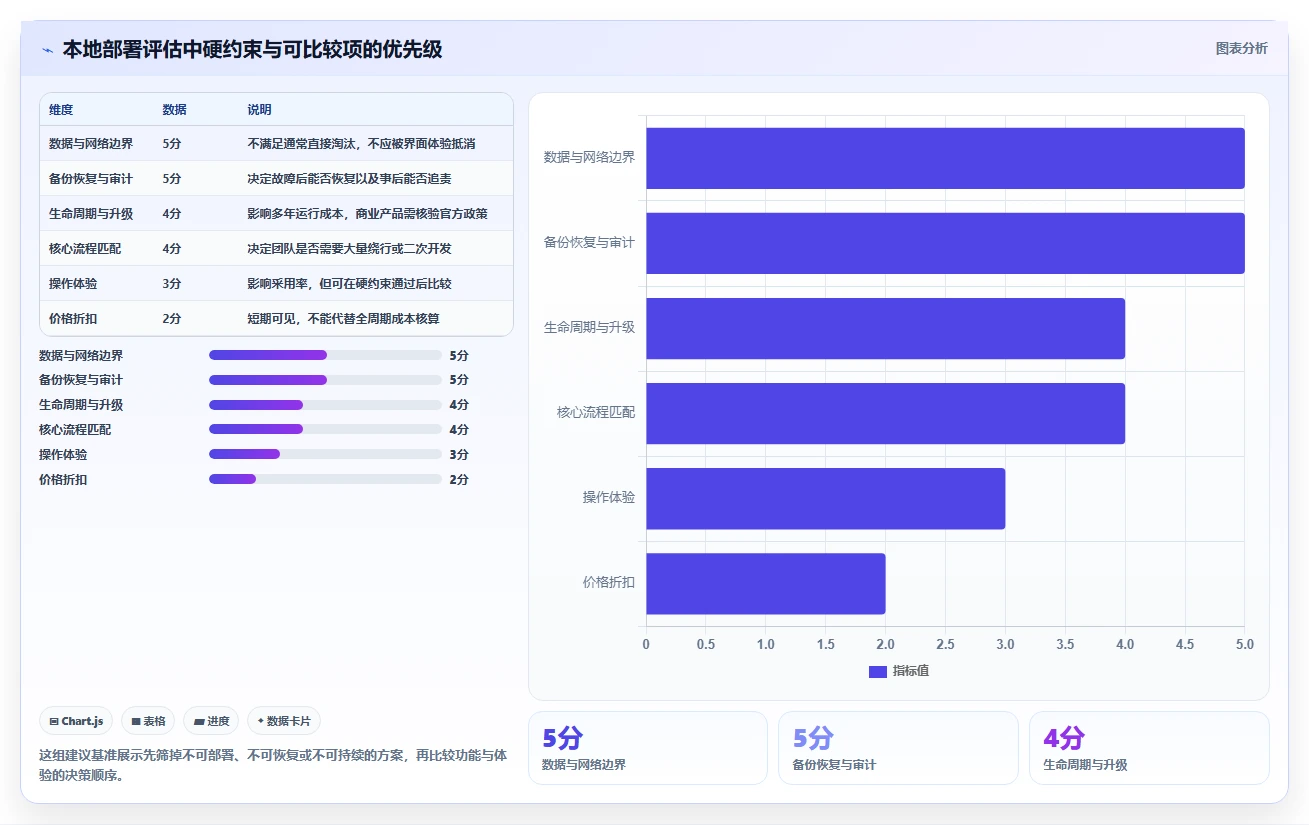Select the 操作体验 table row name

tap(73, 284)
